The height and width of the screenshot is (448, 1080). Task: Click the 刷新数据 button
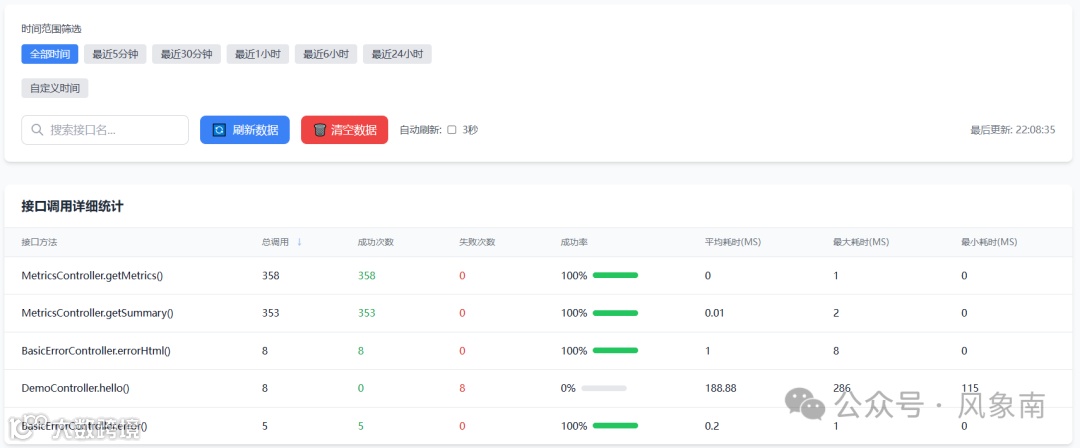tap(245, 130)
